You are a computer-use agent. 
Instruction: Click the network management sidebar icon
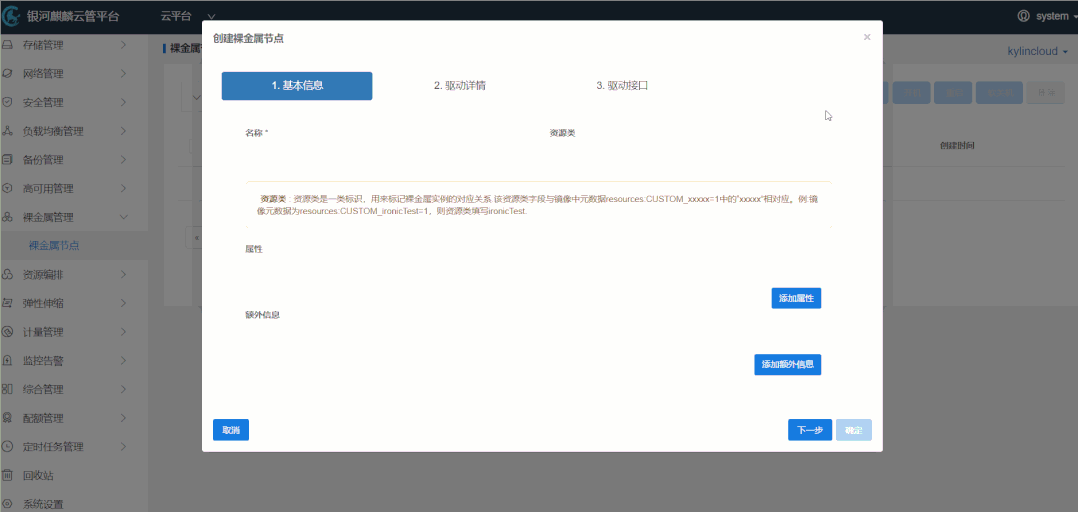(7, 74)
